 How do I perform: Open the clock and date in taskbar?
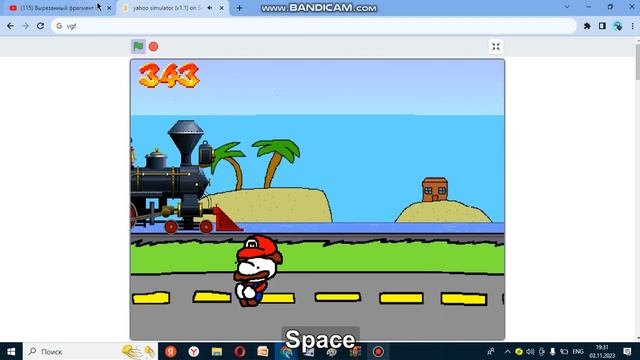(x=602, y=351)
